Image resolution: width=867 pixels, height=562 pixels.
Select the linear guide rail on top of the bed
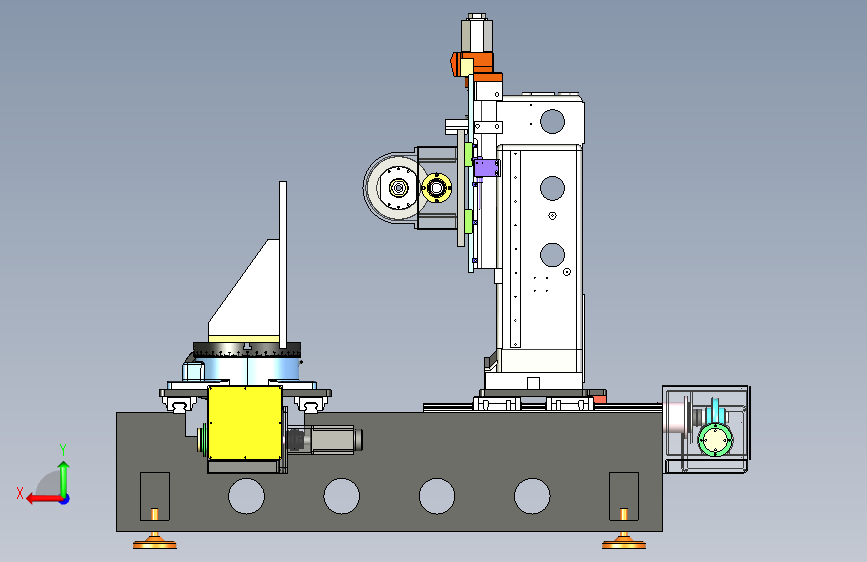542,408
